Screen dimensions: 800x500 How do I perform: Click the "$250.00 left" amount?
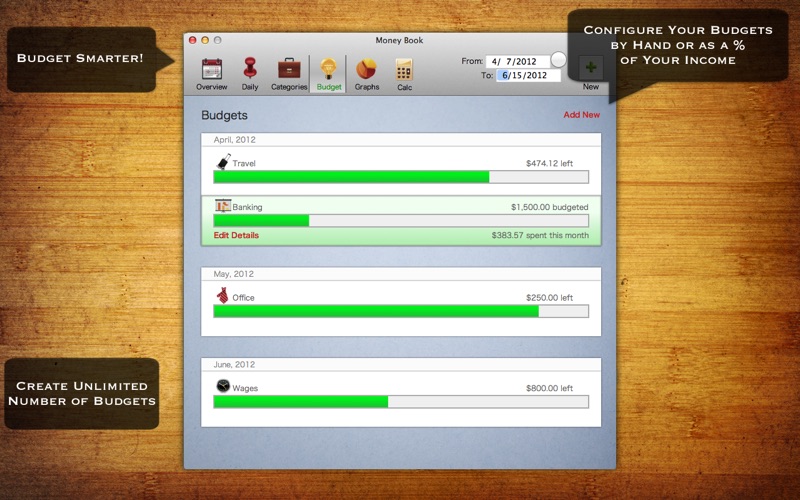pos(549,297)
